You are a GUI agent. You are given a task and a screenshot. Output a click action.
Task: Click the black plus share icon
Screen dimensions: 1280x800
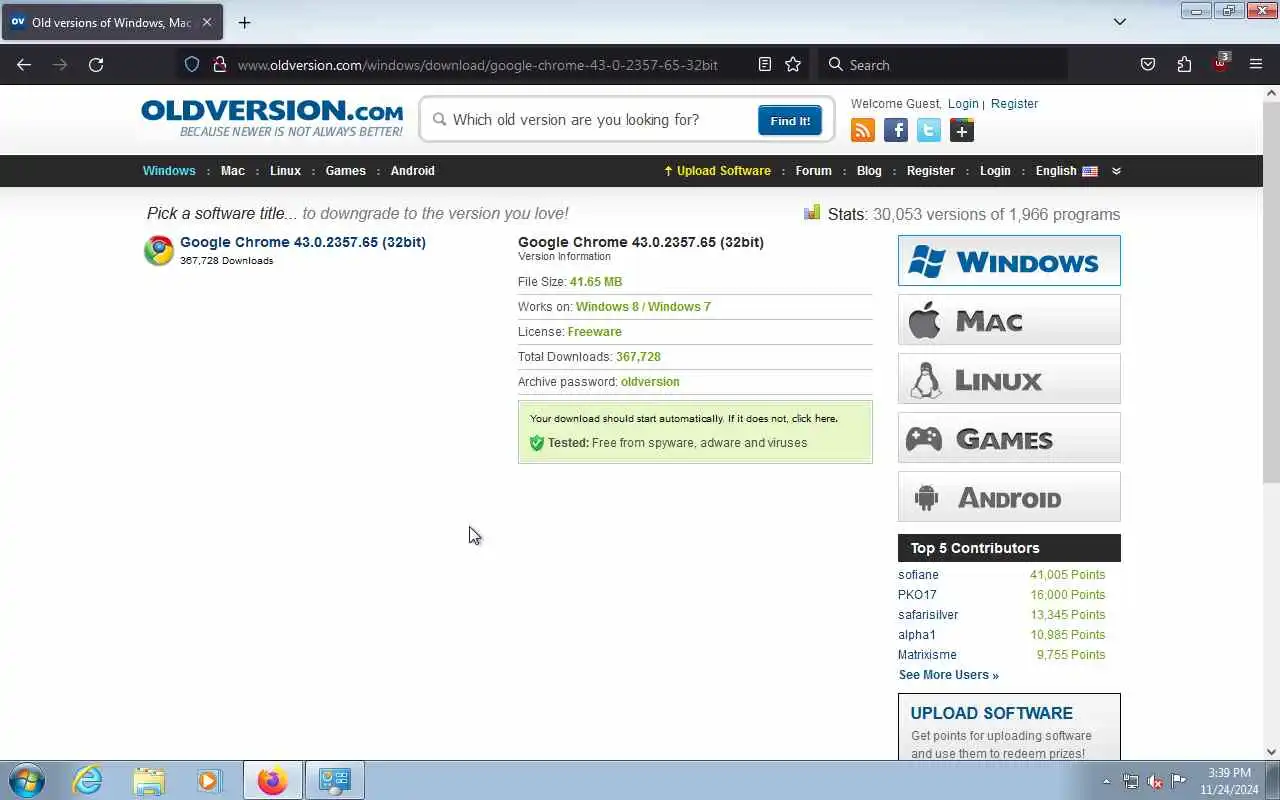tap(962, 130)
